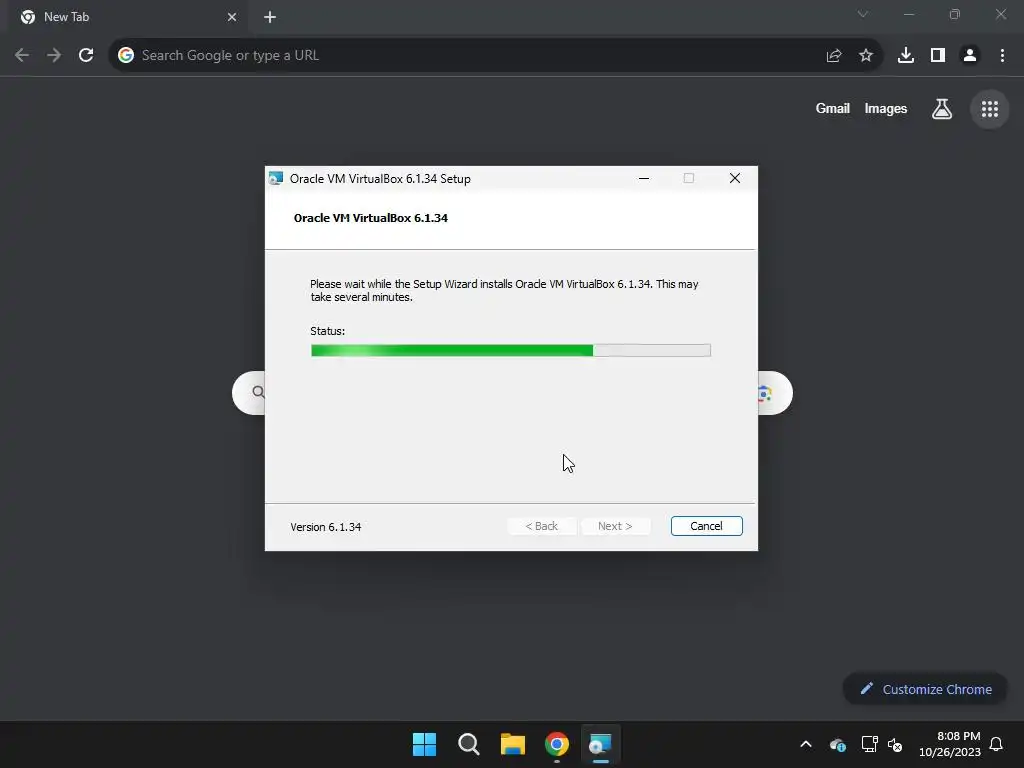Go forward in Chrome navigation
The image size is (1024, 768).
[x=54, y=56]
